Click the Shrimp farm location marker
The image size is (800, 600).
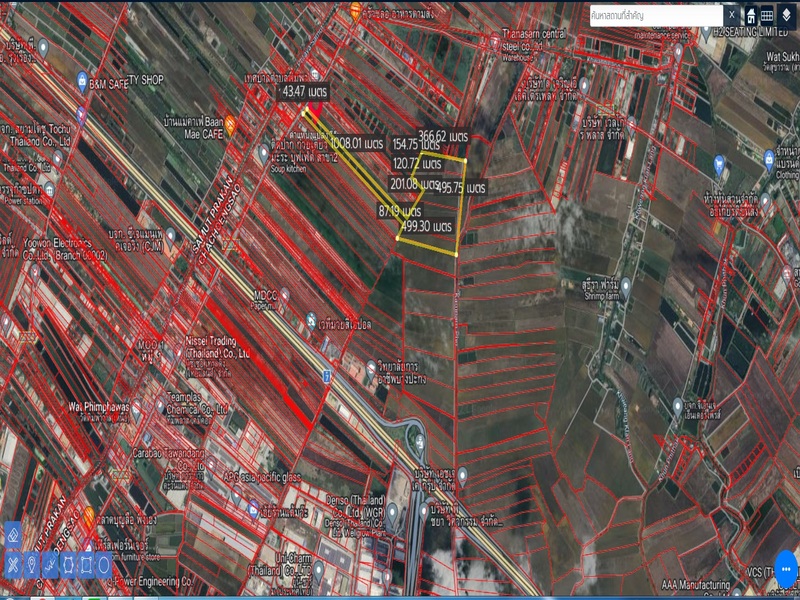(x=625, y=285)
